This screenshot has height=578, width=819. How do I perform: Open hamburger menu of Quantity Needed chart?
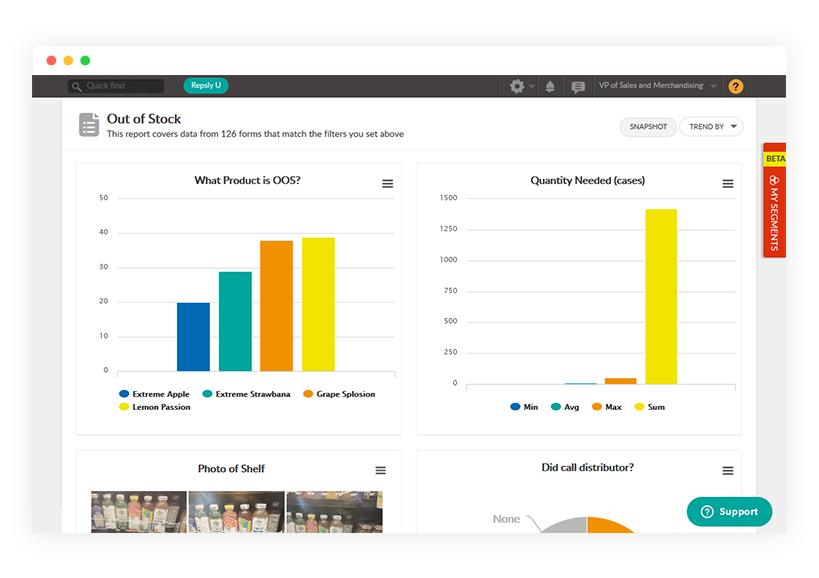click(727, 184)
